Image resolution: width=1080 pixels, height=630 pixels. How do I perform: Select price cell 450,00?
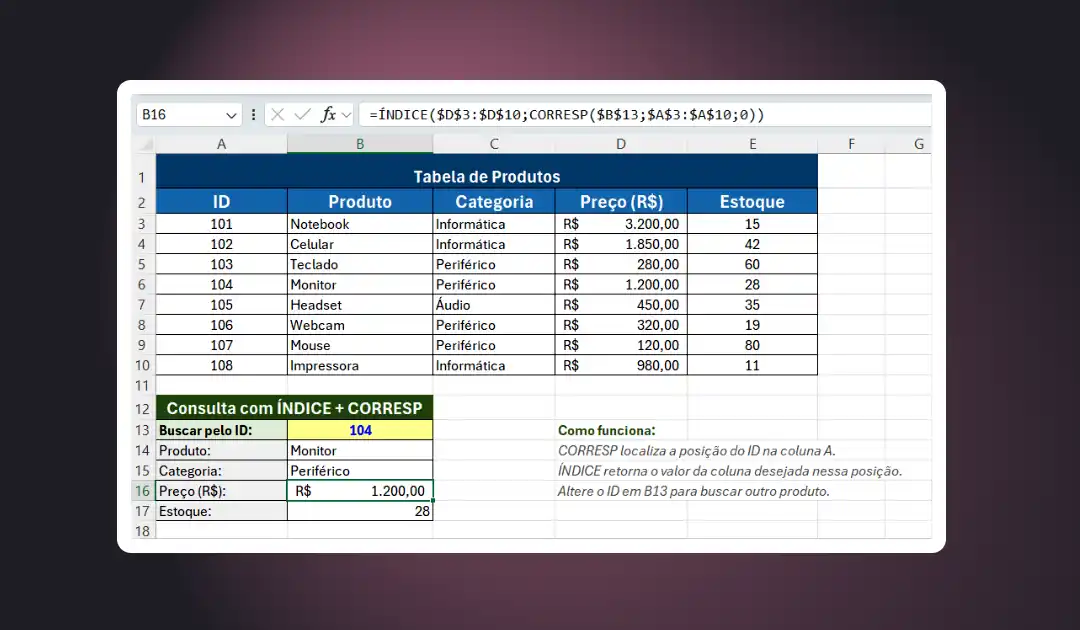(621, 304)
